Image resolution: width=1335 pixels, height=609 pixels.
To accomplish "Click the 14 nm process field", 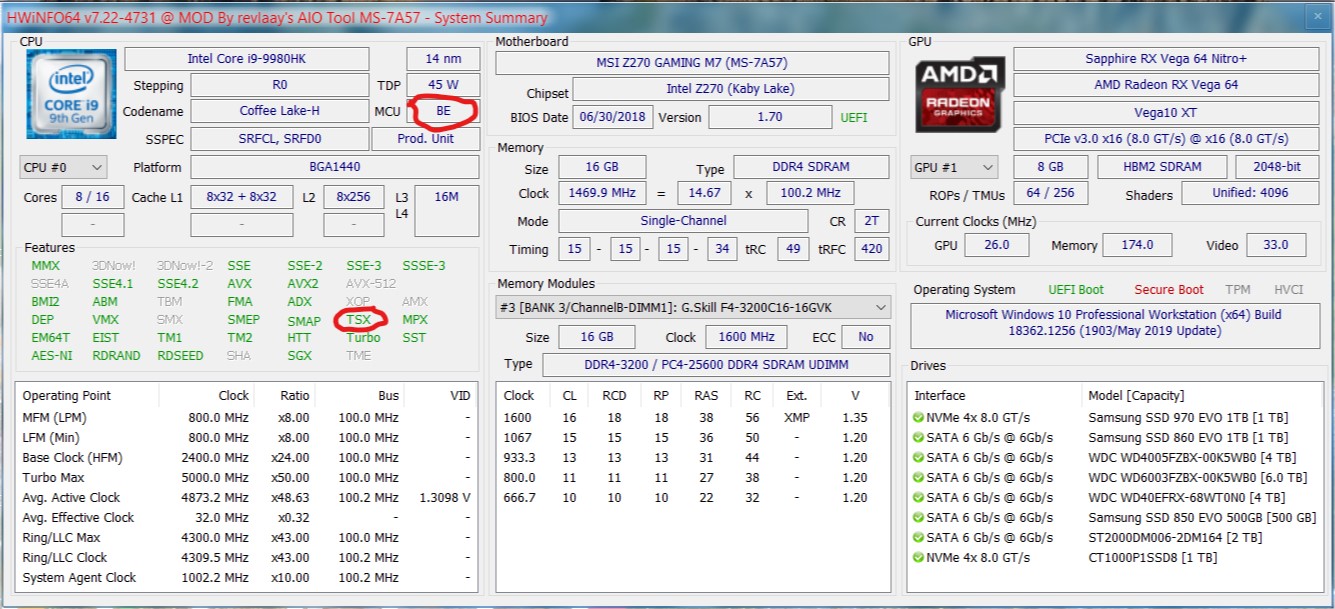I will tap(443, 59).
